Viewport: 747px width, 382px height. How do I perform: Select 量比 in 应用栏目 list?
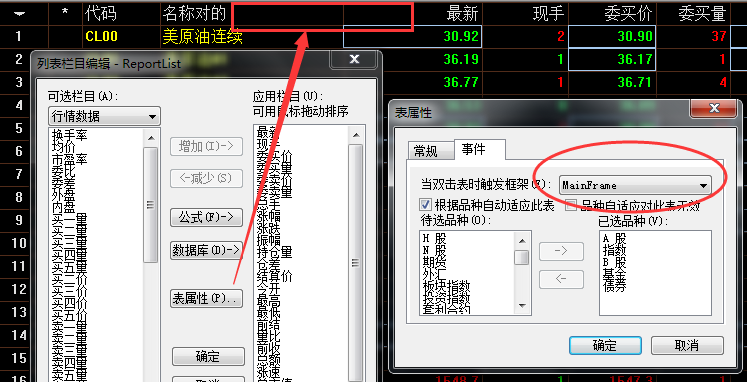pos(268,337)
